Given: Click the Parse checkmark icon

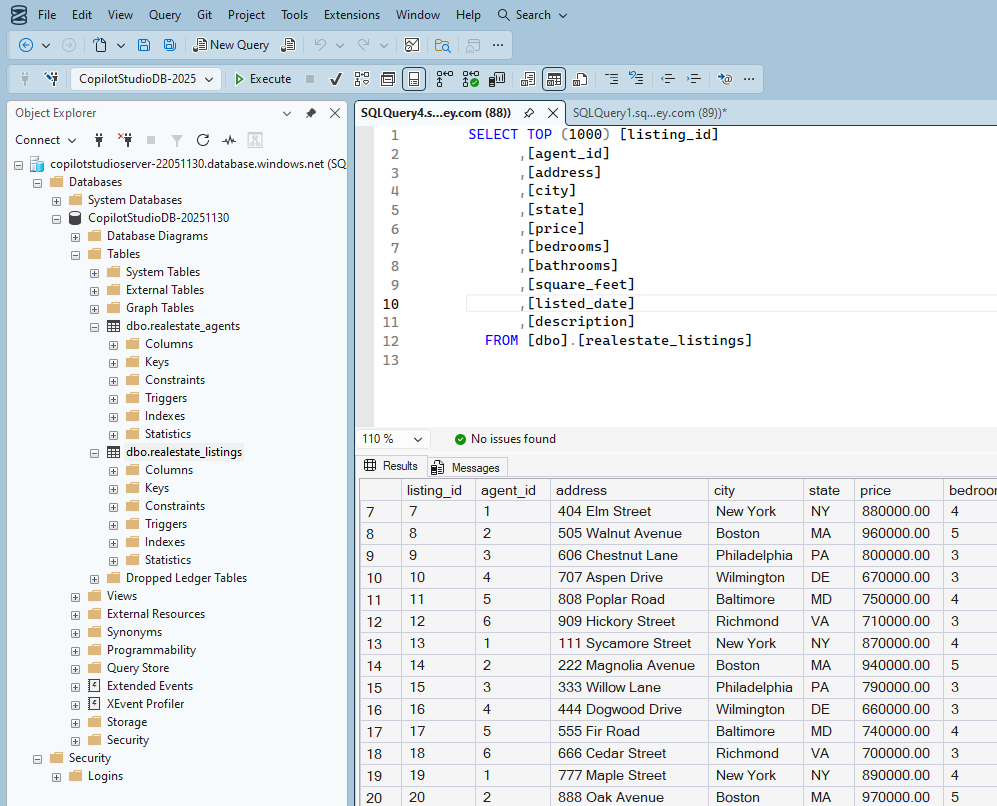Looking at the screenshot, I should (336, 79).
